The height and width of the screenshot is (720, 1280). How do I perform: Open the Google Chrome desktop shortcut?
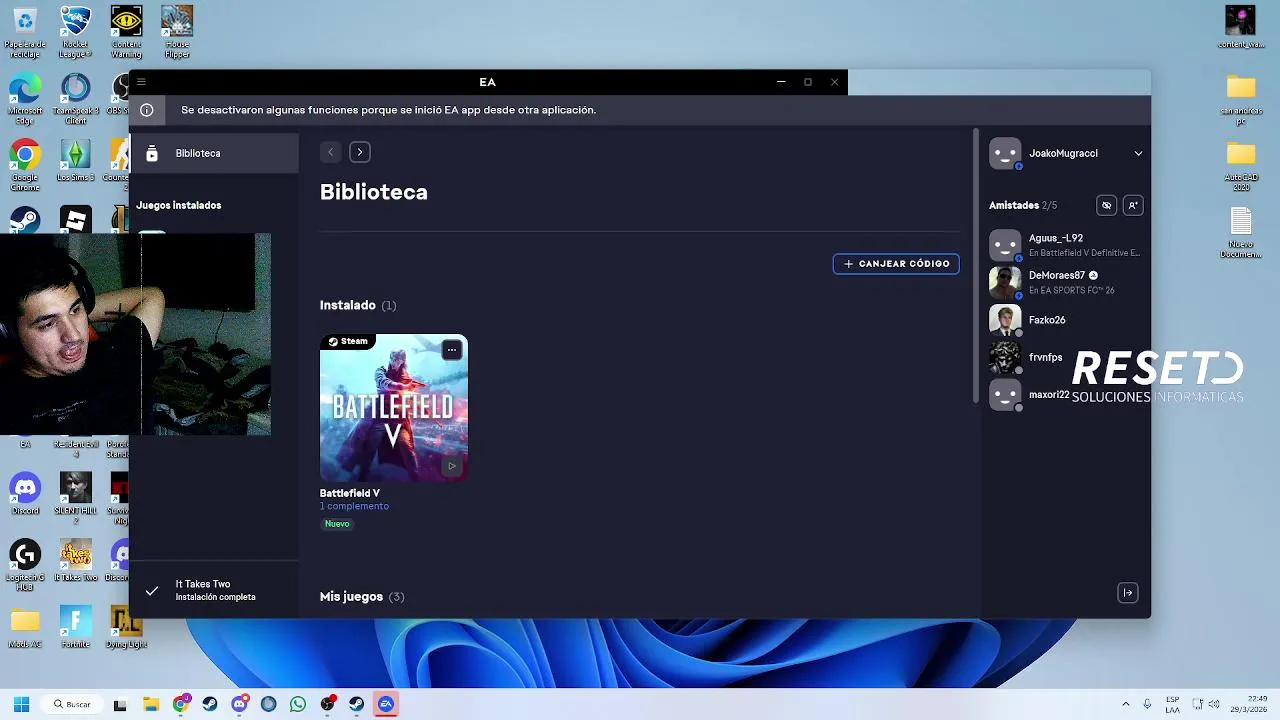[25, 166]
